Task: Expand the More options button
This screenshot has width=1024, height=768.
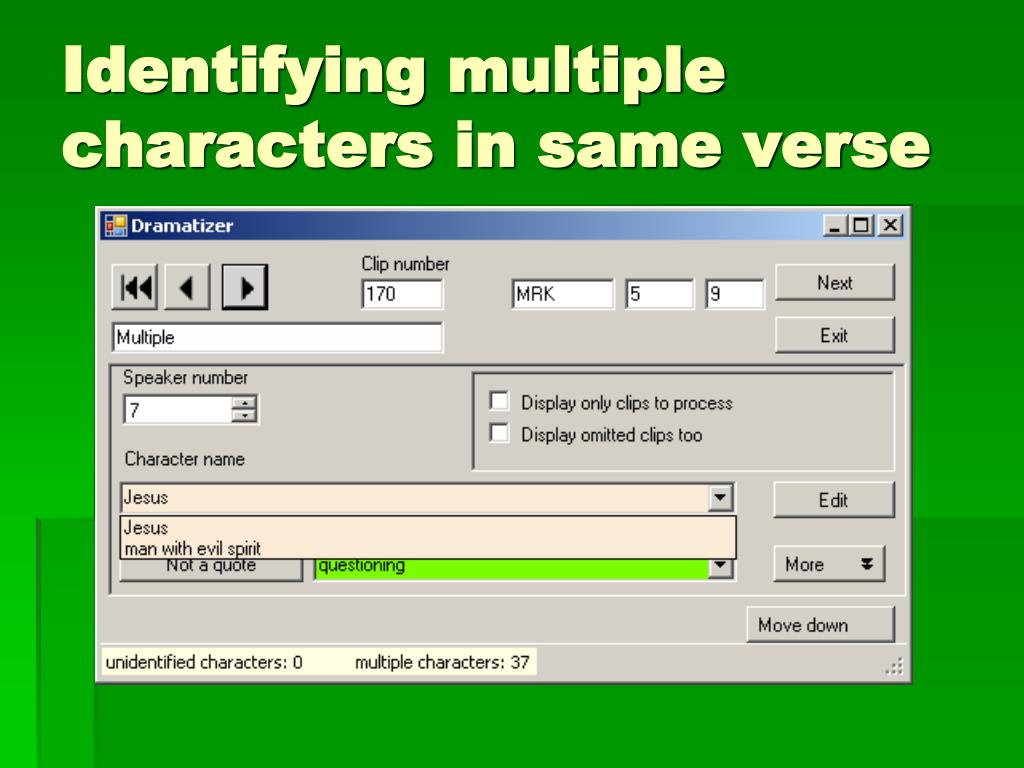Action: pyautogui.click(x=829, y=564)
